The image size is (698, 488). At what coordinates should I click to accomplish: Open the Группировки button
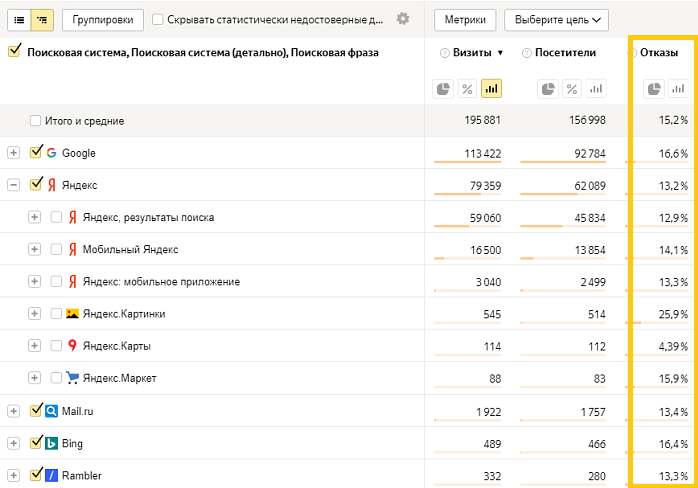coord(103,20)
